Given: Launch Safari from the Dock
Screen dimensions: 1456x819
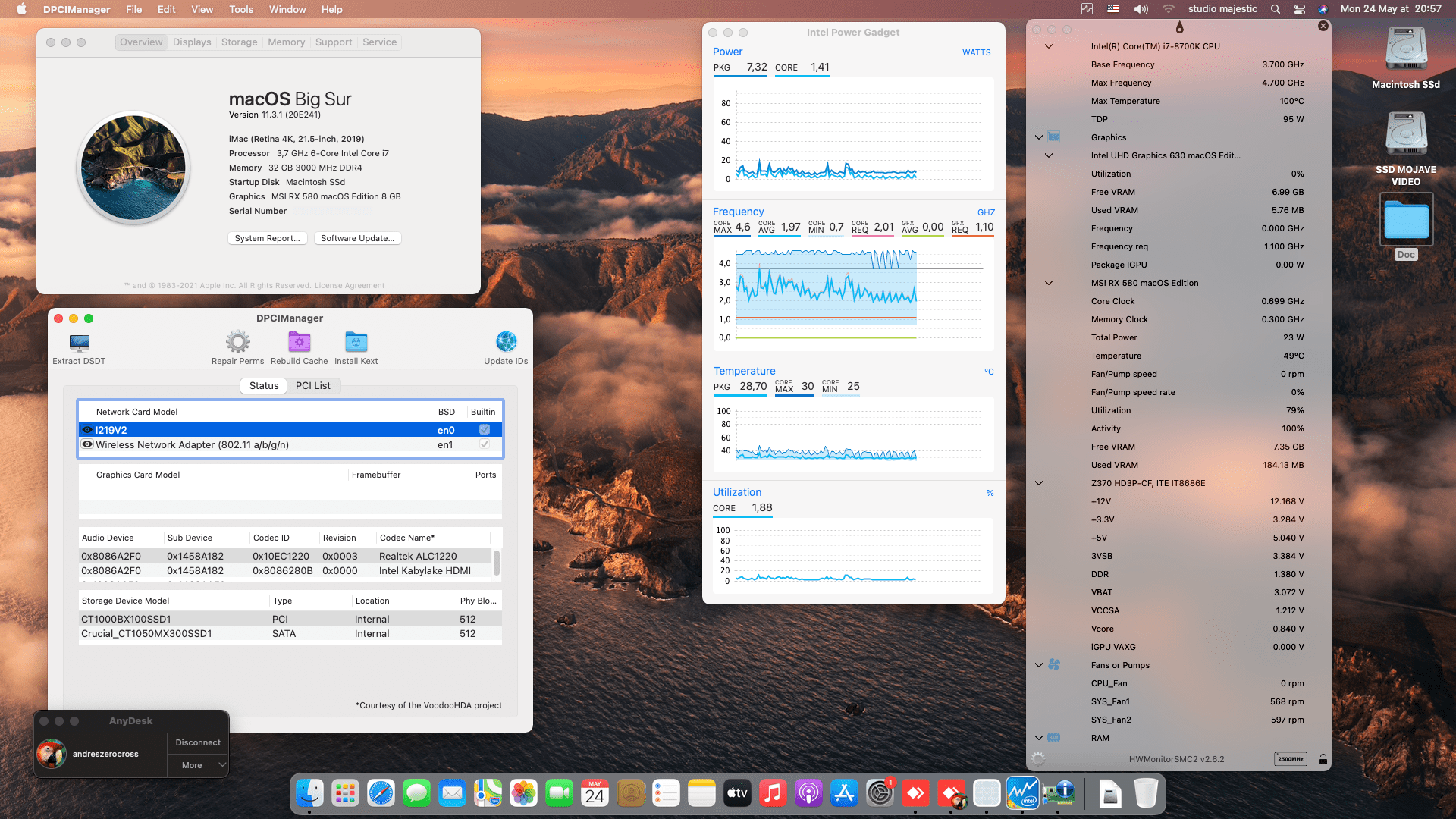Looking at the screenshot, I should click(381, 793).
